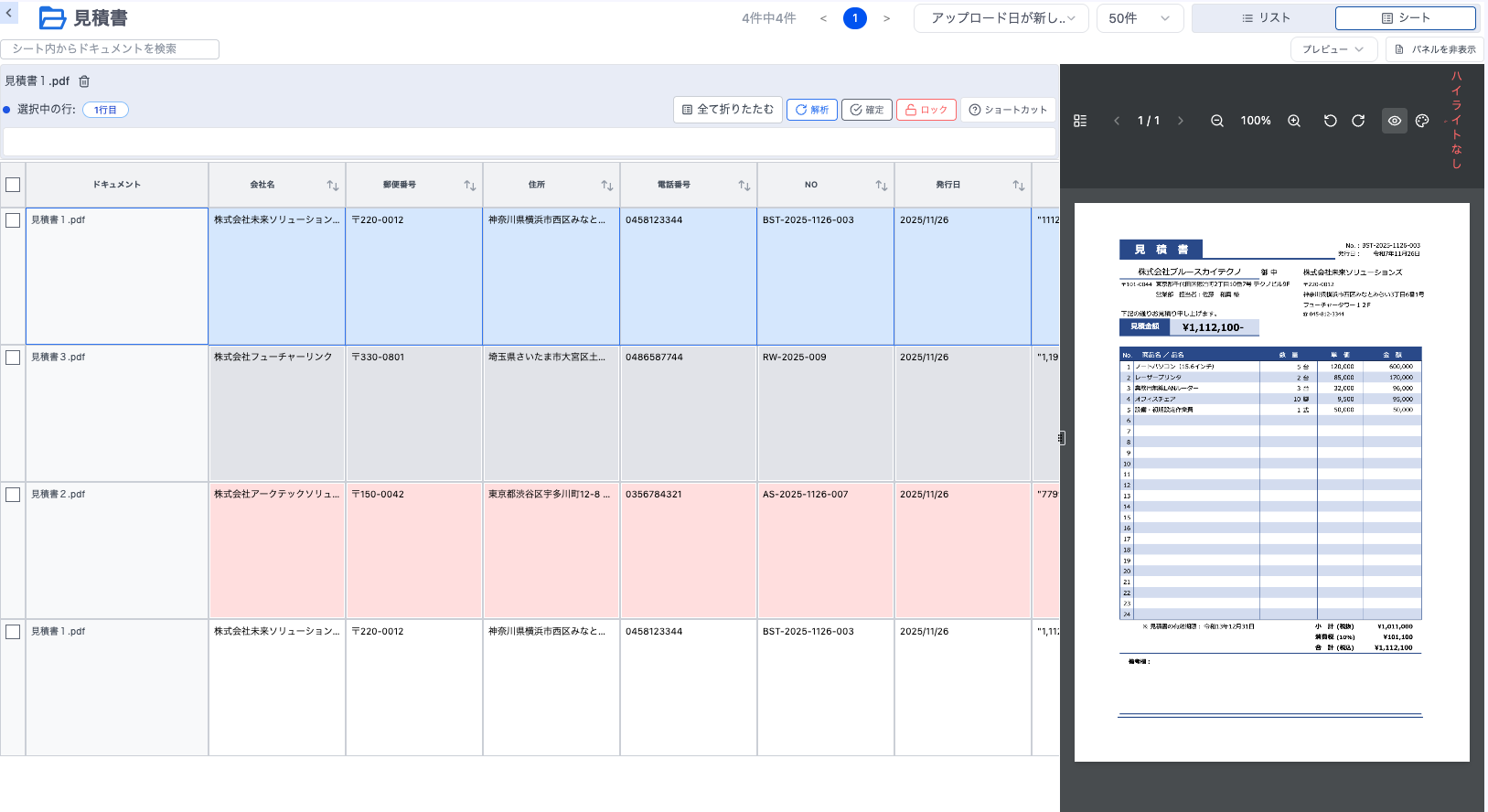Open the 50件 page size dropdown
Viewport: 1488px width, 812px height.
coord(1140,18)
